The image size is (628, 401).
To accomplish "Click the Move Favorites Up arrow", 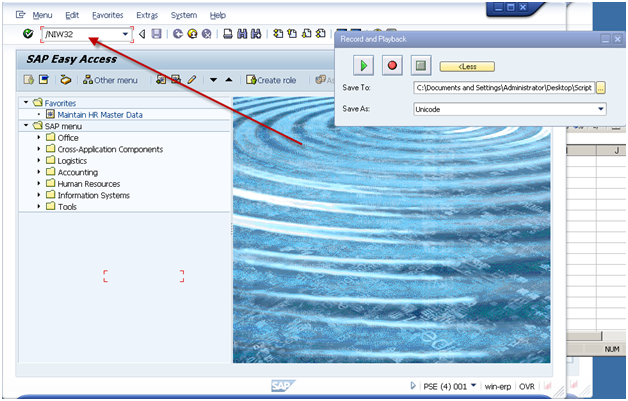I will [x=229, y=80].
